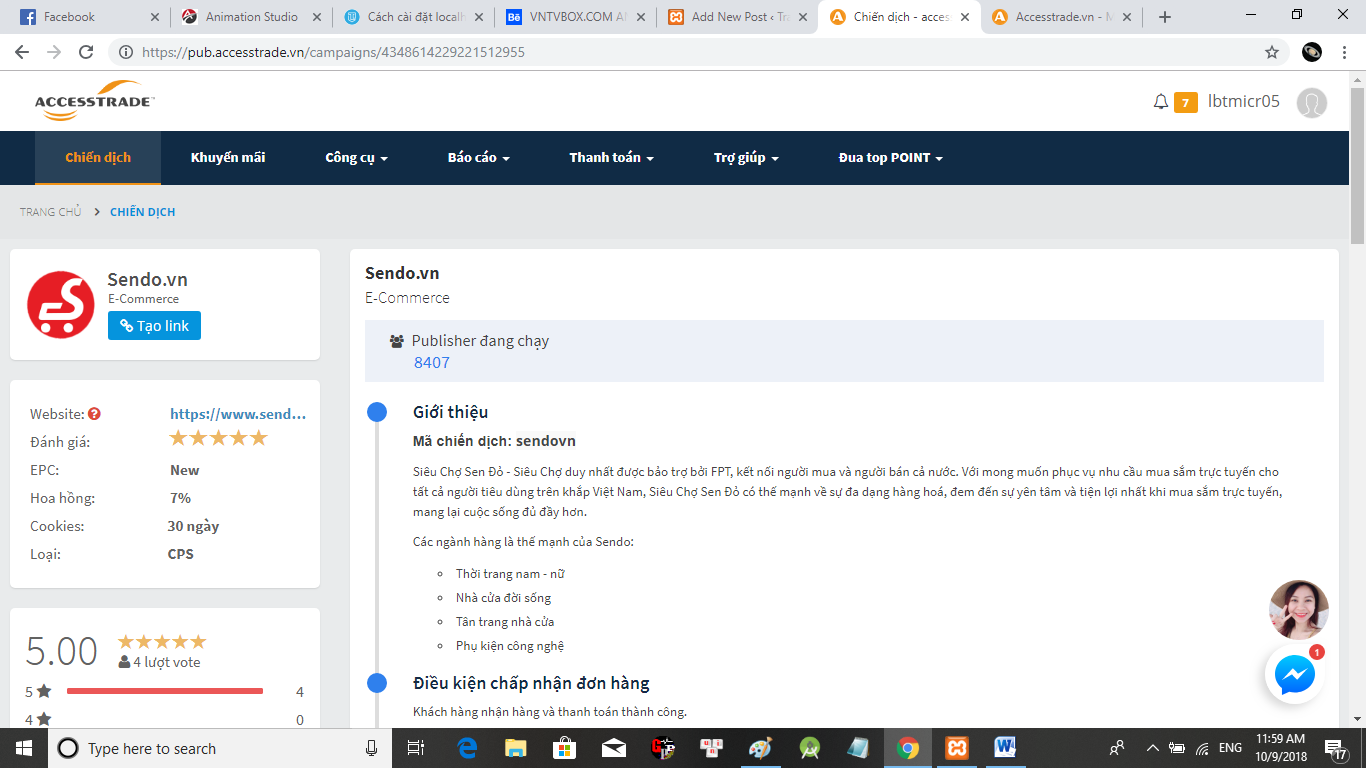Click the notification bell icon
1366x768 pixels.
[x=1160, y=102]
